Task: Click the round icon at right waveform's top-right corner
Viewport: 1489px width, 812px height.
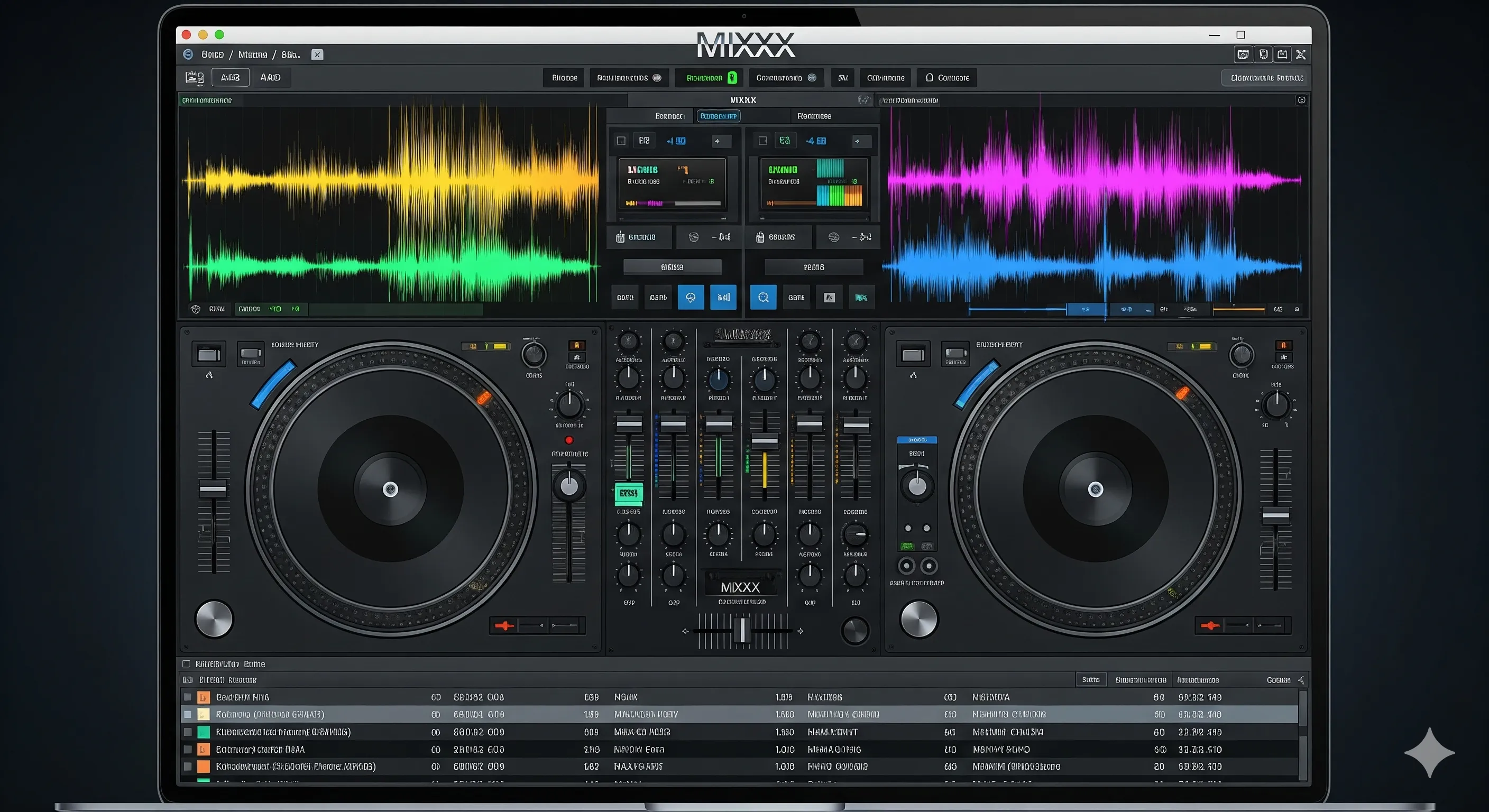Action: [1301, 100]
